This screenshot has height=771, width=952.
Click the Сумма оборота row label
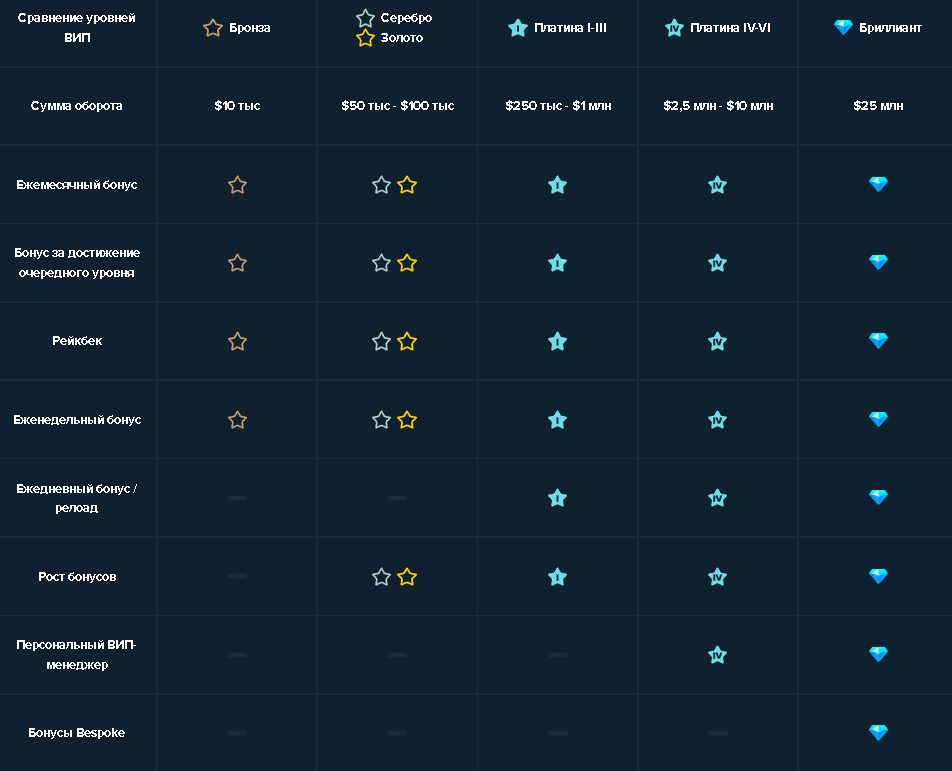click(77, 106)
